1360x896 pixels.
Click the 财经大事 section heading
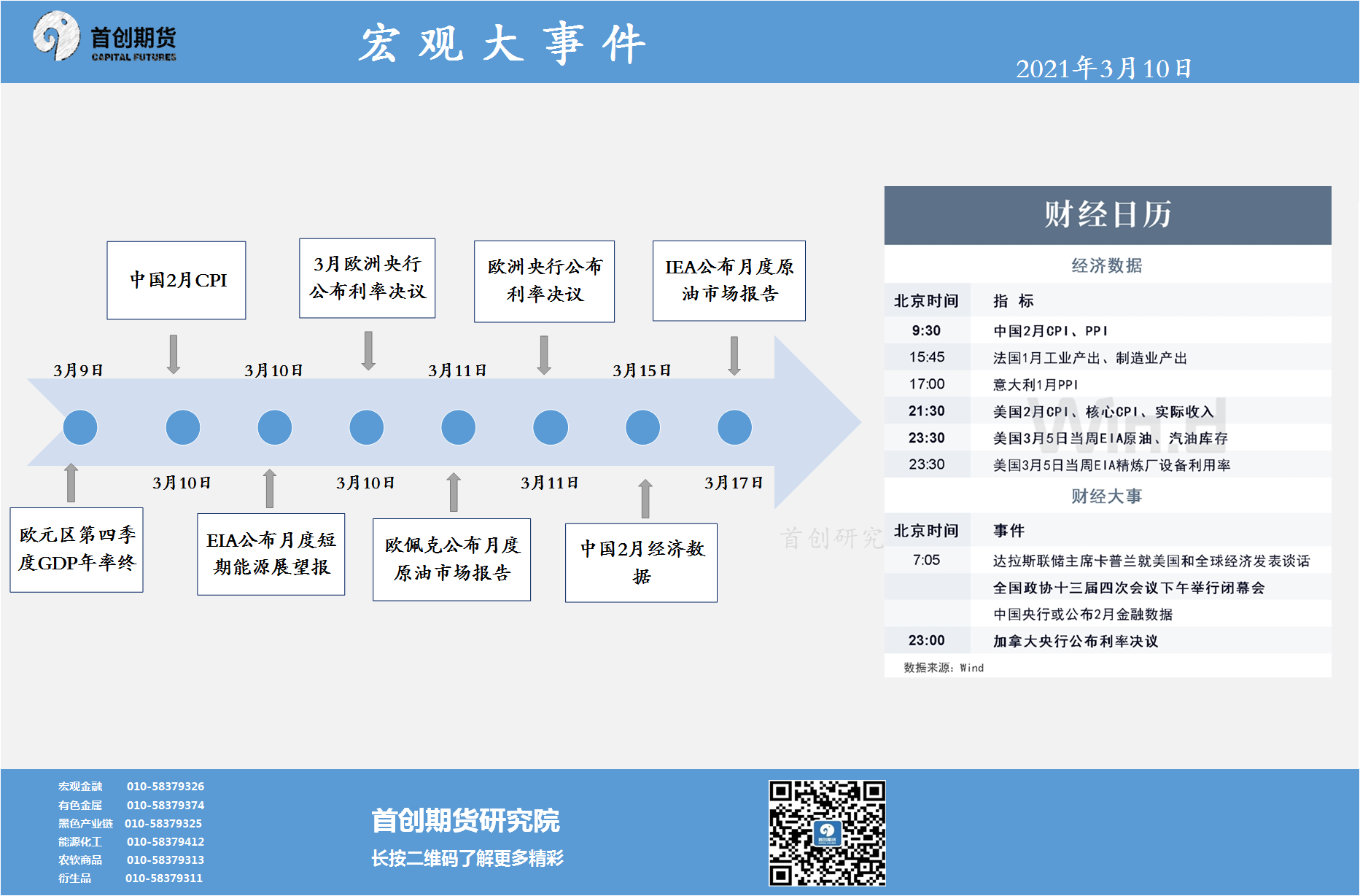click(x=1107, y=496)
